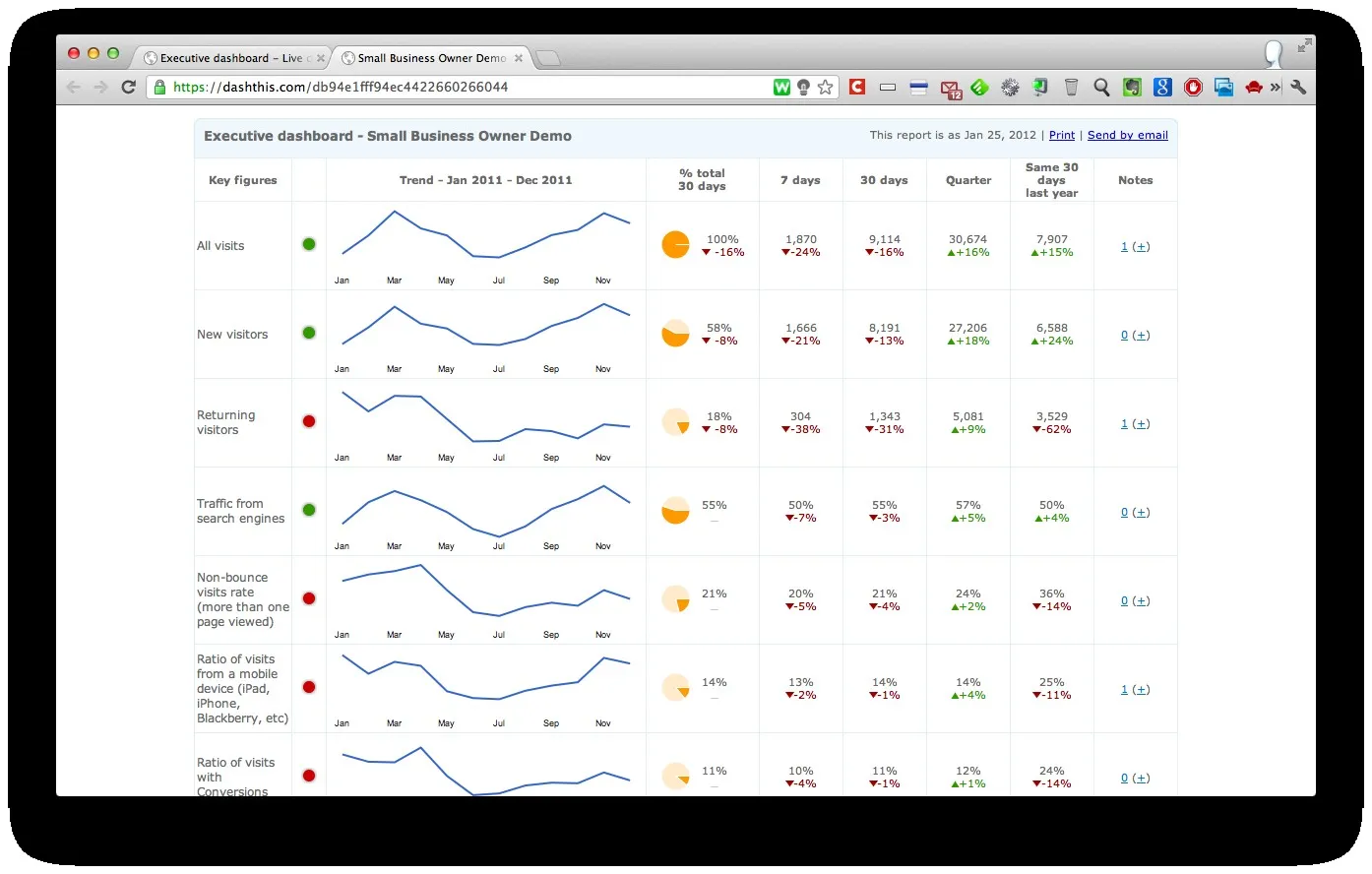Switch to the Executive dashboard – Live tab
Image resolution: width=1372 pixels, height=874 pixels.
231,58
